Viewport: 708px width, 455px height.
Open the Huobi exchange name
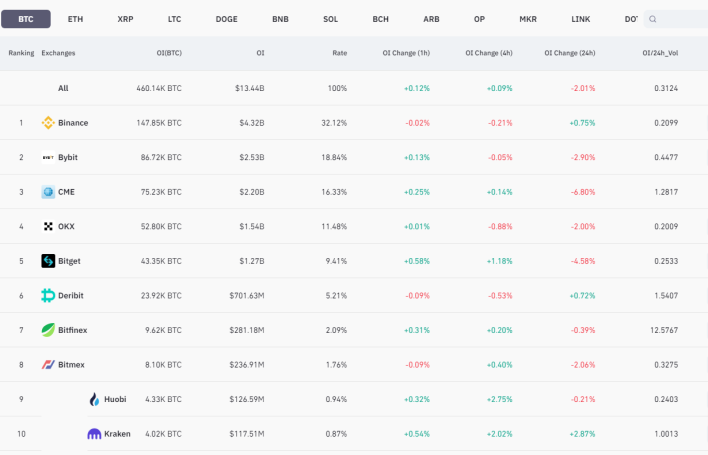115,399
